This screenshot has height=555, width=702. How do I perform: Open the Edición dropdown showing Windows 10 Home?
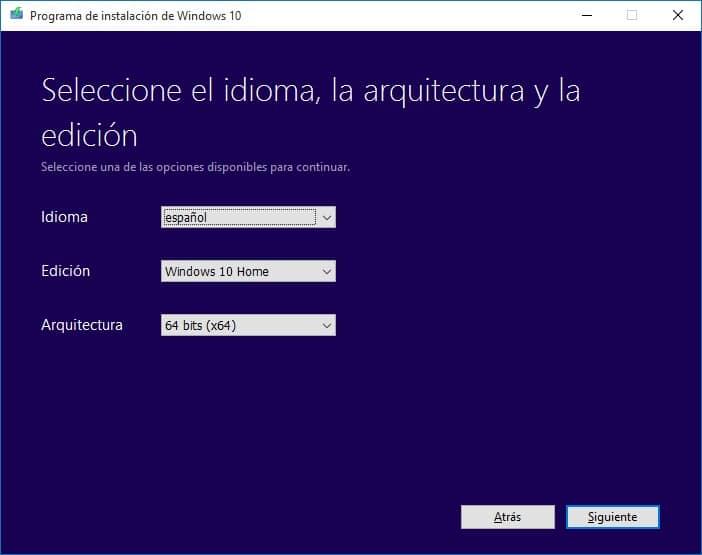tap(239, 271)
